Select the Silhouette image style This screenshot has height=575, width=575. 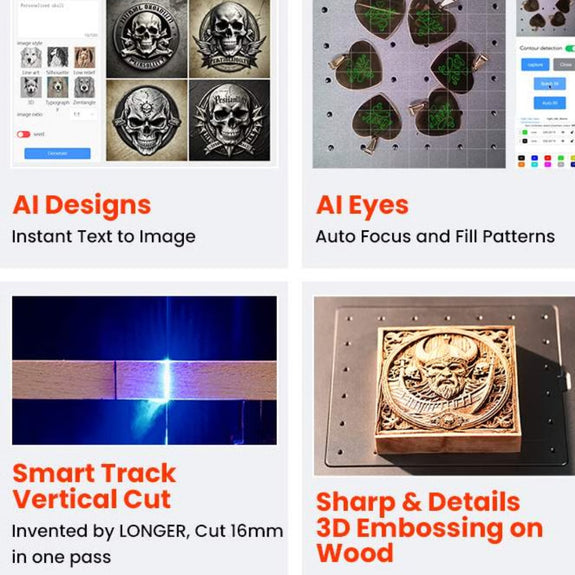[58, 57]
